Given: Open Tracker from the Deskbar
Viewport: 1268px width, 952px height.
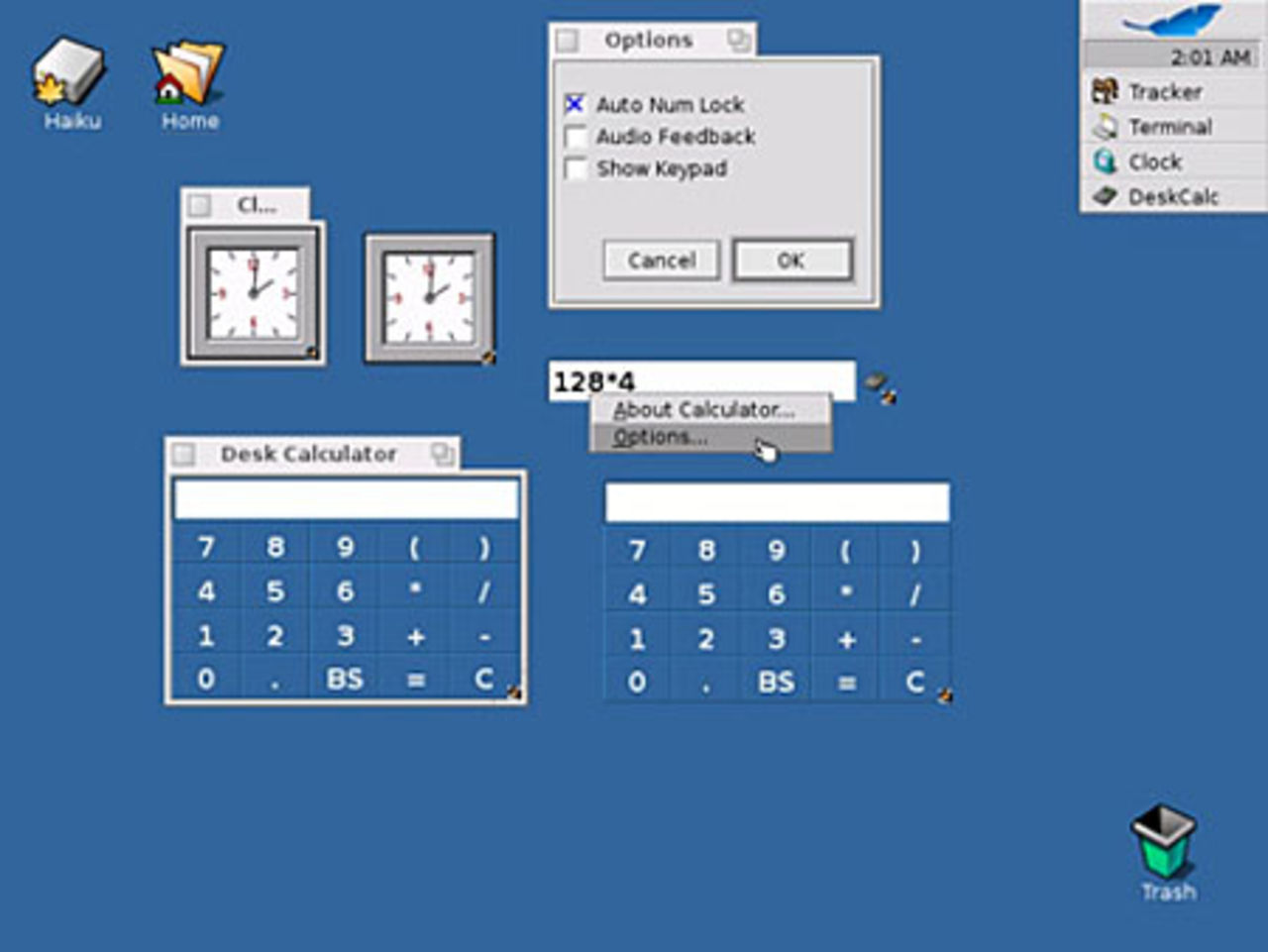Looking at the screenshot, I should (x=1160, y=90).
